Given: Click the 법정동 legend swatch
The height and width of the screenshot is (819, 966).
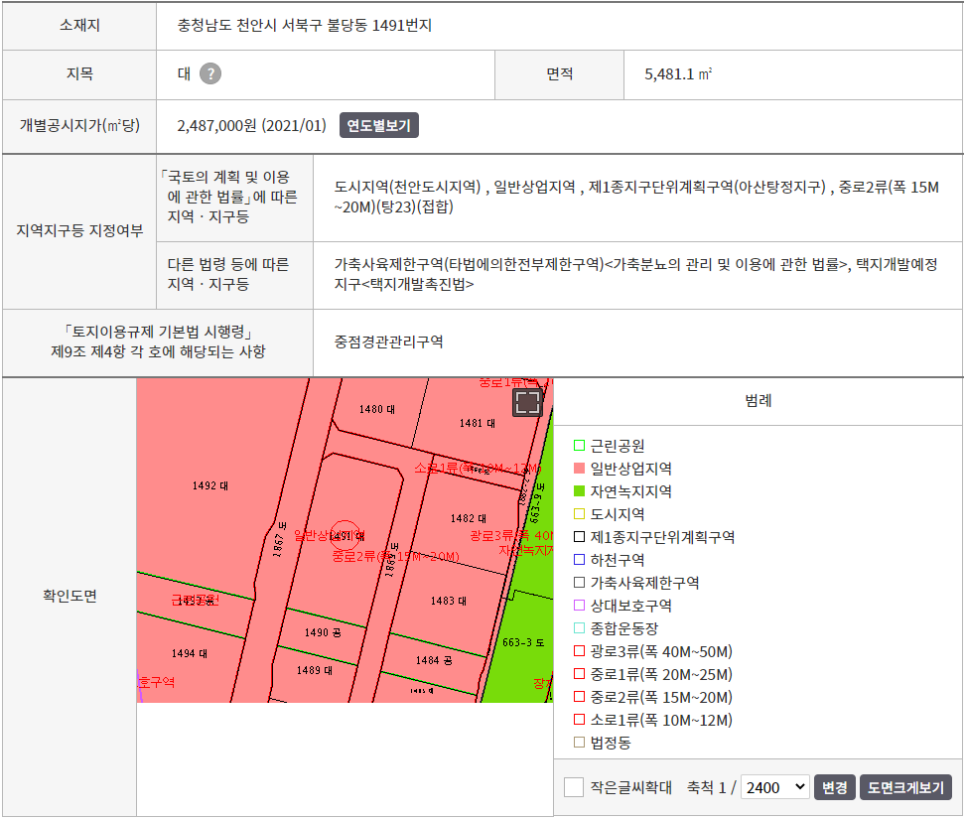Looking at the screenshot, I should point(579,742).
